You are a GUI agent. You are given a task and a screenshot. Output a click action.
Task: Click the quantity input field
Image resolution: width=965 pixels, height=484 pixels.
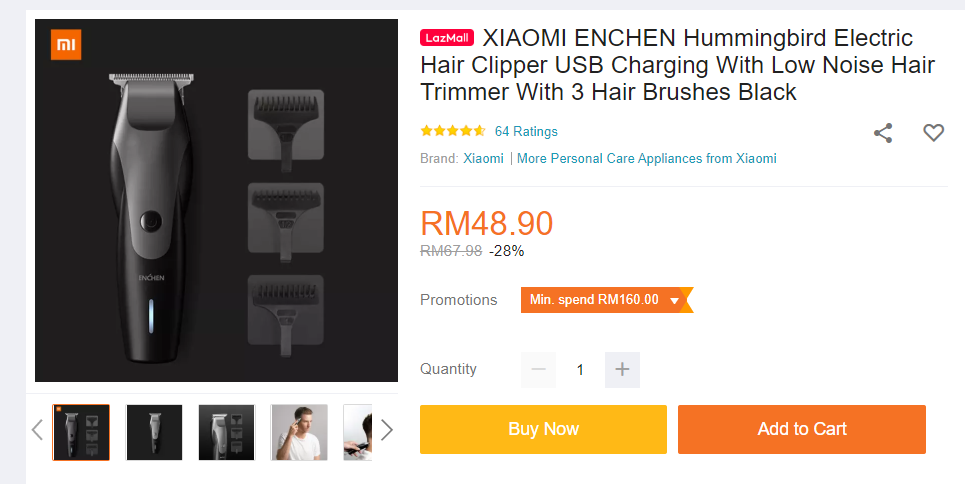click(x=580, y=369)
